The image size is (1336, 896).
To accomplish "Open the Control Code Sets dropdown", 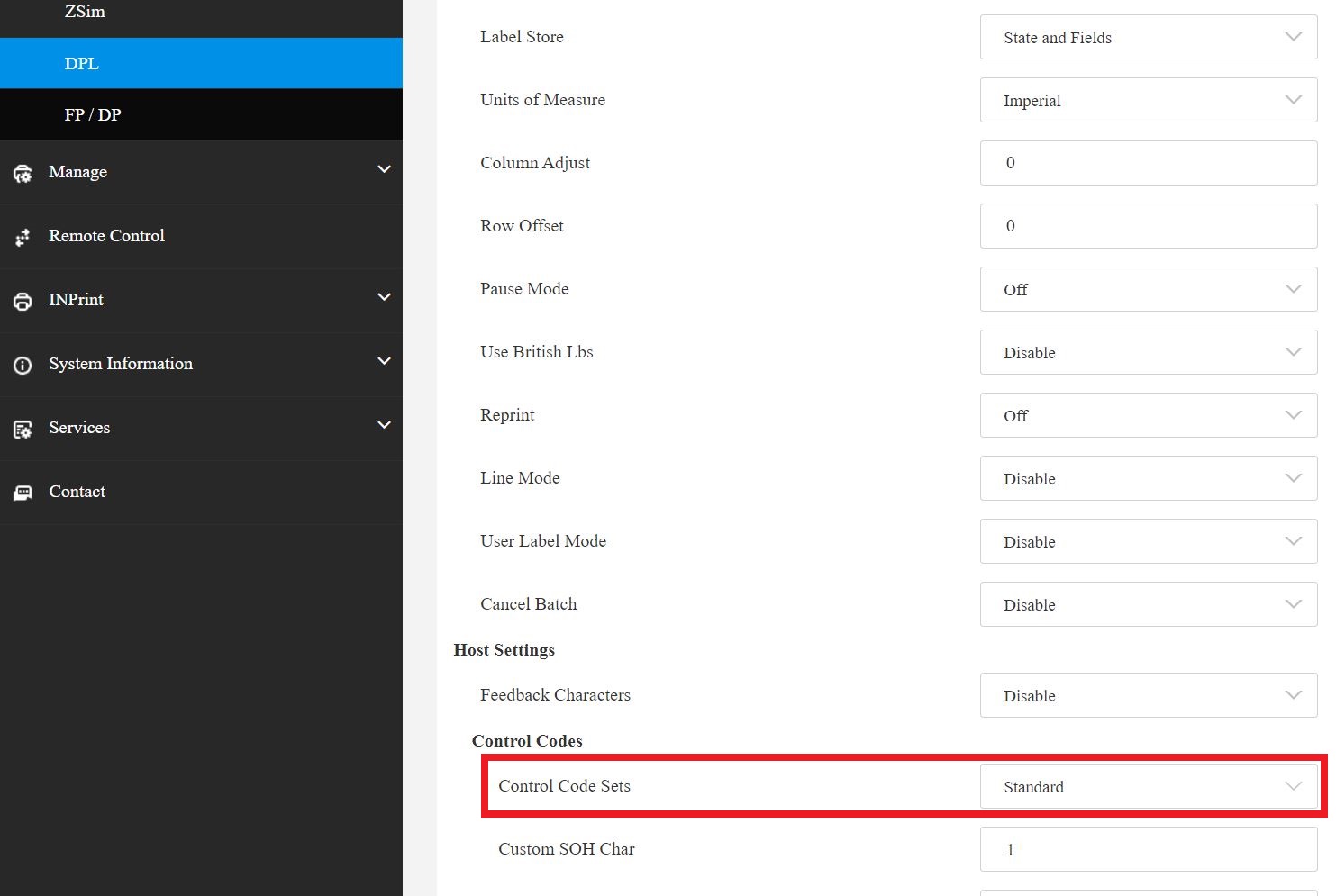I will click(x=1149, y=786).
